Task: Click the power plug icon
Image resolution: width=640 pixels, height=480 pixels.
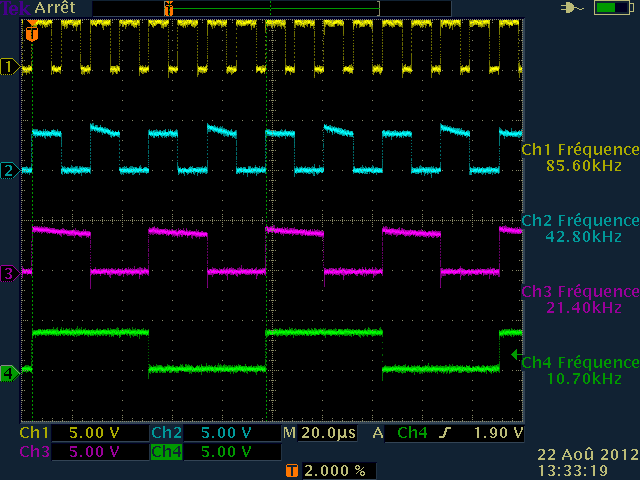Action: (573, 8)
